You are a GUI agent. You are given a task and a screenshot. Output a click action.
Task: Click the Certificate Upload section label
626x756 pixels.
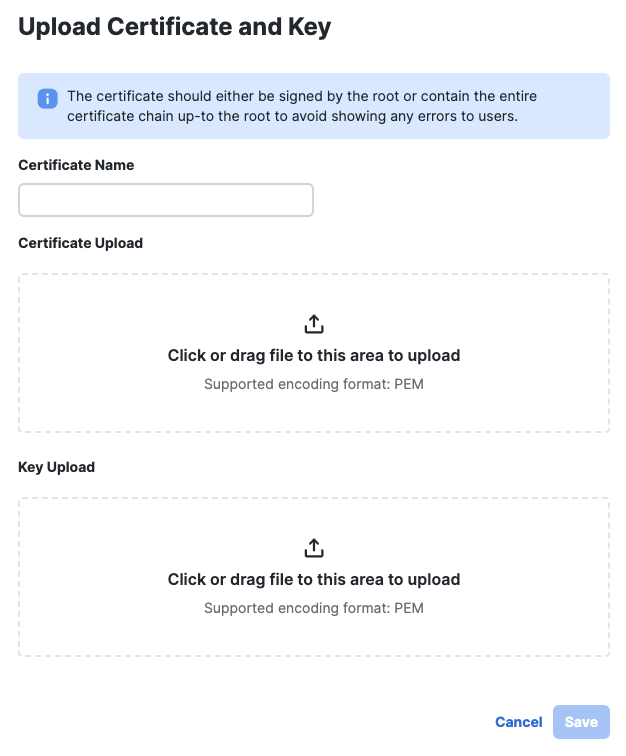tap(81, 243)
